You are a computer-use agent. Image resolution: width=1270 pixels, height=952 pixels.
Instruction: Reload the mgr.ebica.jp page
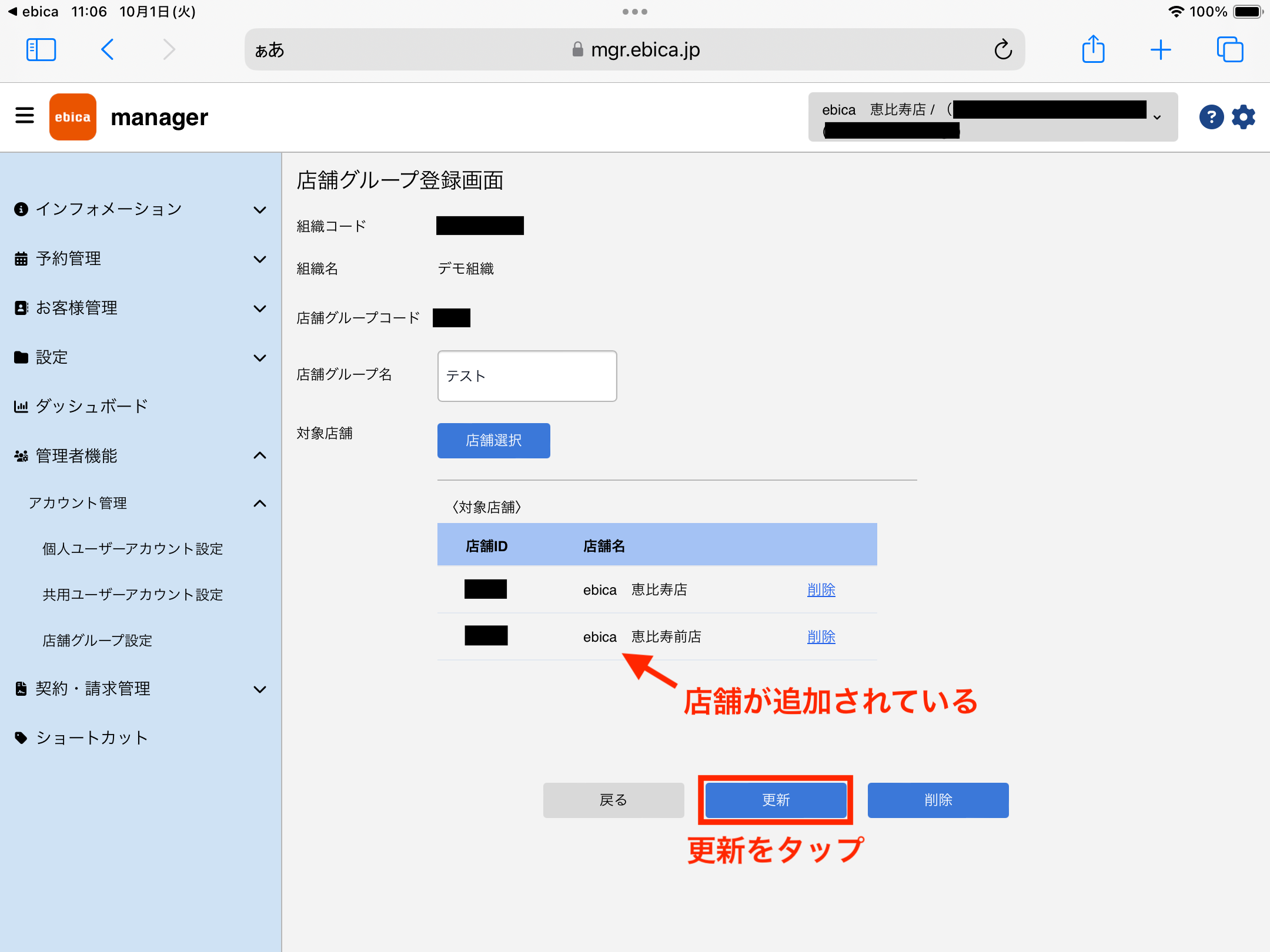[1003, 50]
